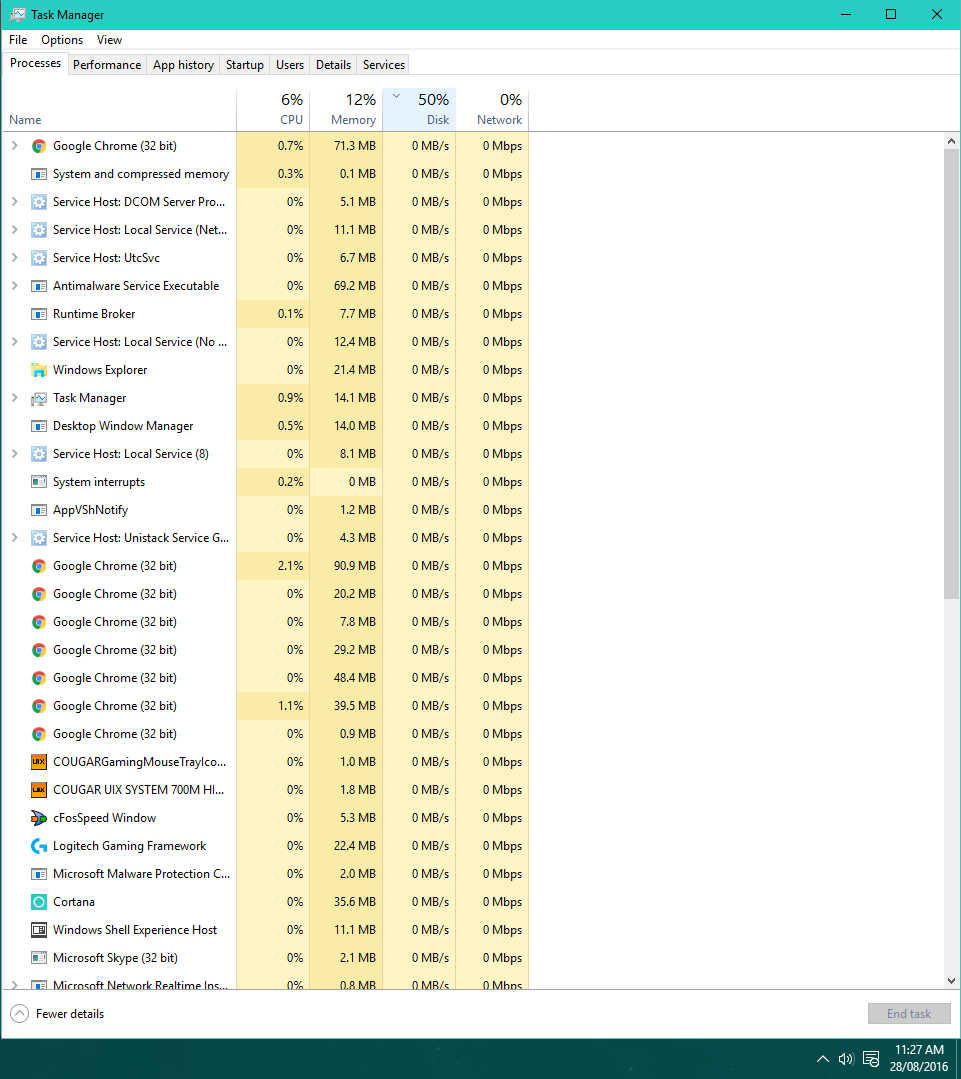Expand Service Host: DCOM Server Pro... row
This screenshot has height=1079, width=961.
tap(14, 202)
